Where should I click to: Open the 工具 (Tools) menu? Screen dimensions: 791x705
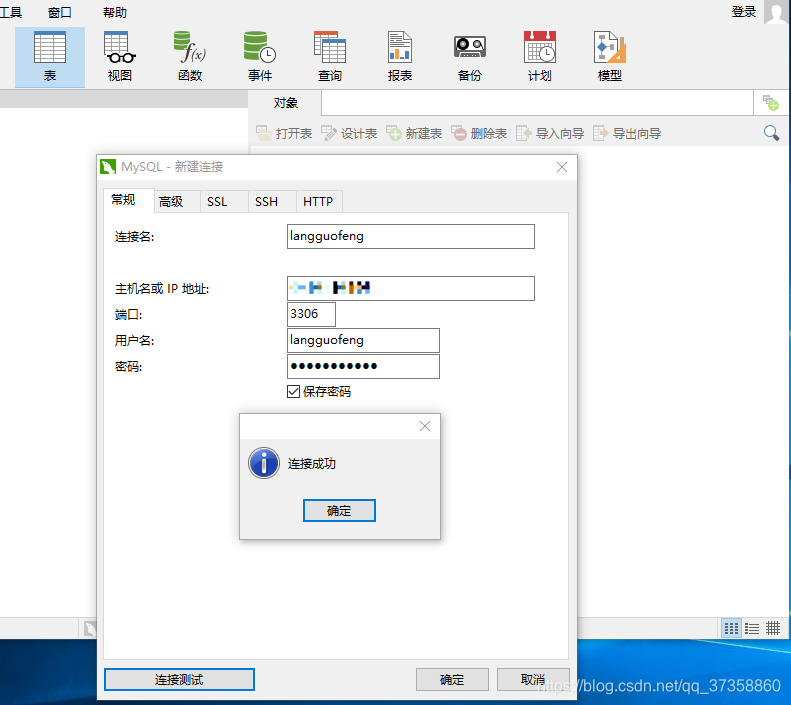click(x=11, y=12)
